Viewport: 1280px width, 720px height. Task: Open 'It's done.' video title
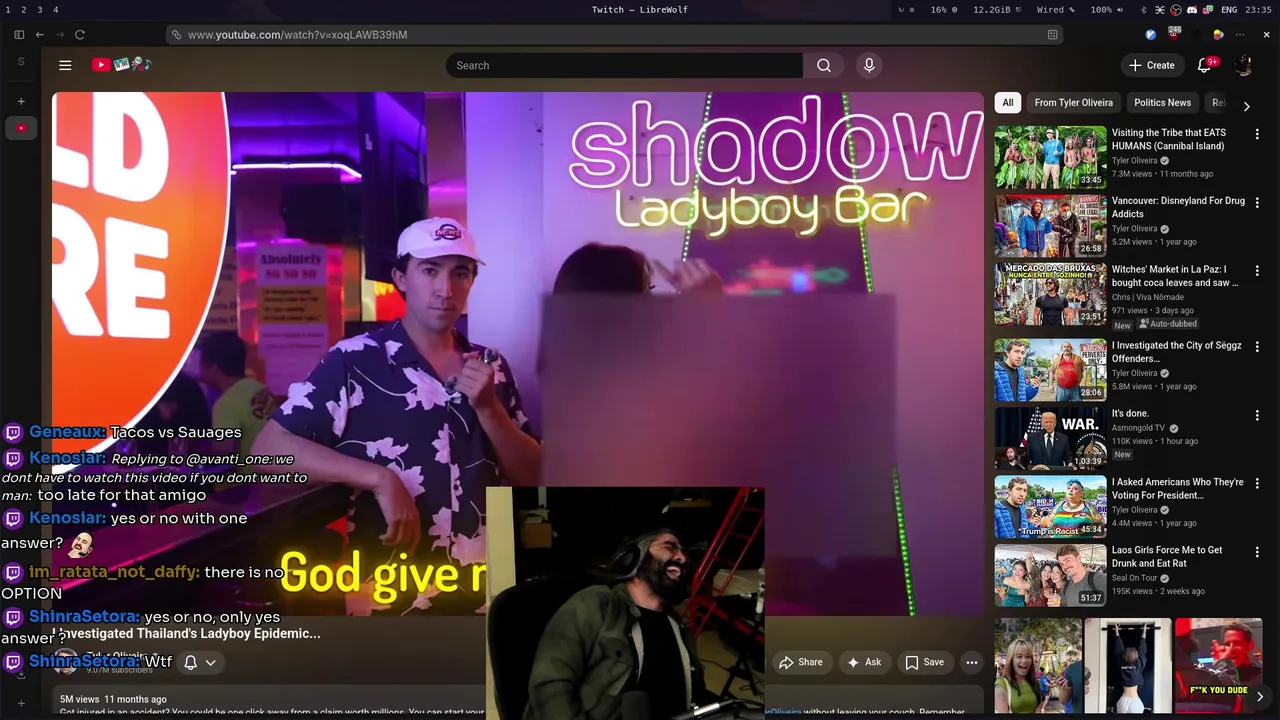point(1130,414)
